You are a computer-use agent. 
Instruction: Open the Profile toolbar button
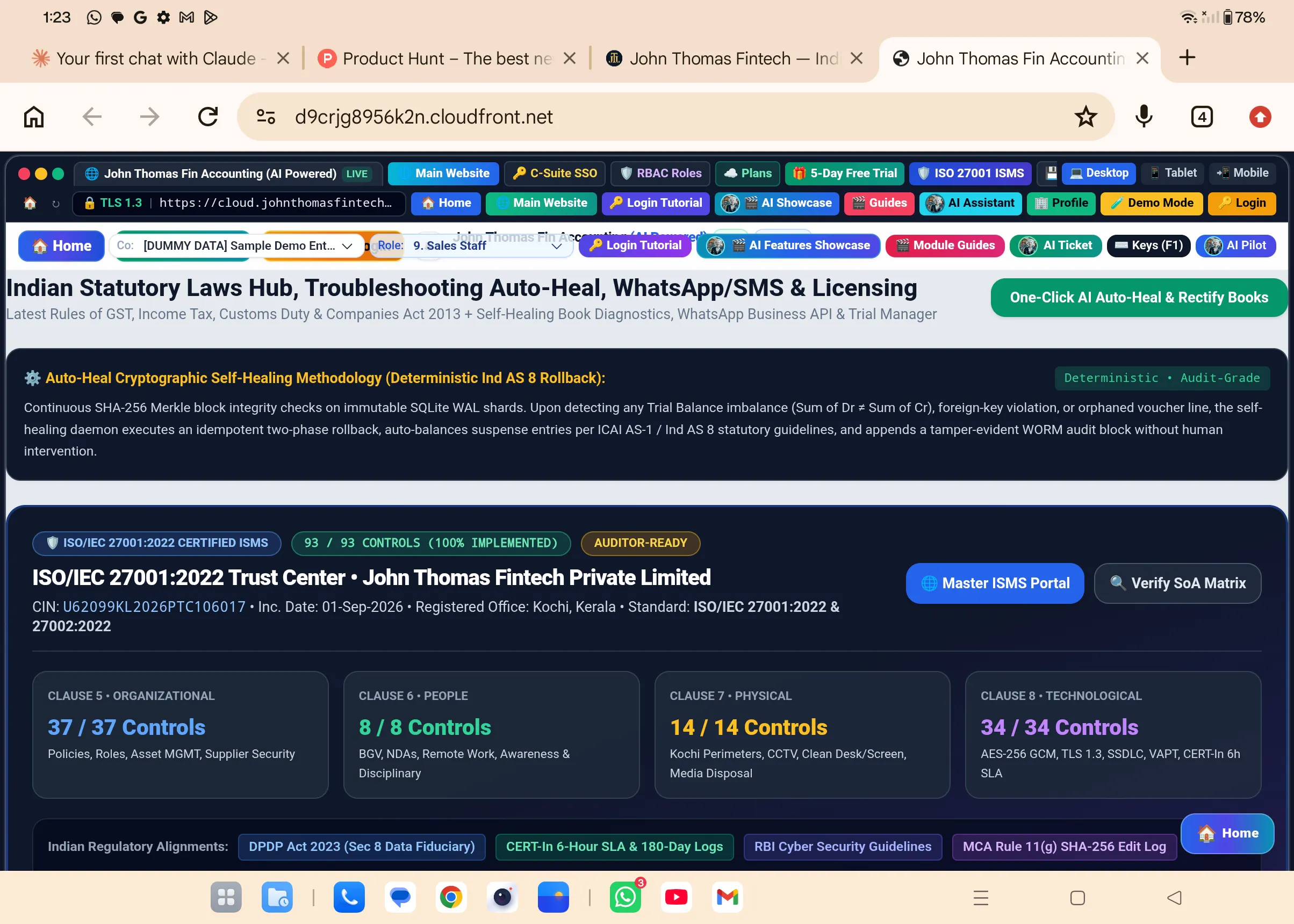tap(1061, 203)
